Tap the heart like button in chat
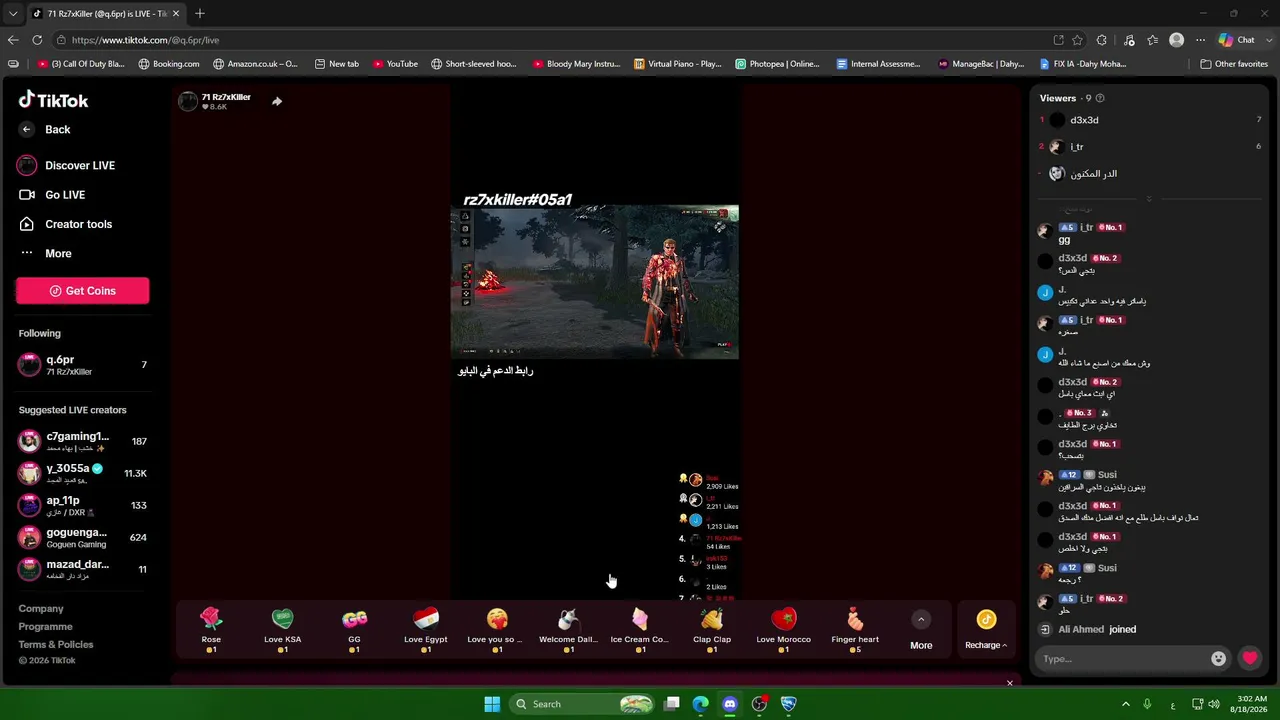The height and width of the screenshot is (720, 1280). 1250,658
